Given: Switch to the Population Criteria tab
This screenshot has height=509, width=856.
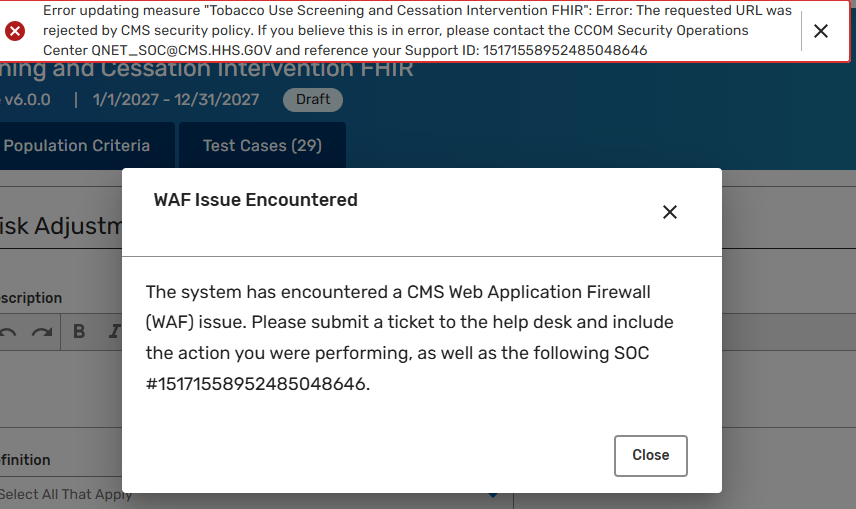Looking at the screenshot, I should coord(77,146).
